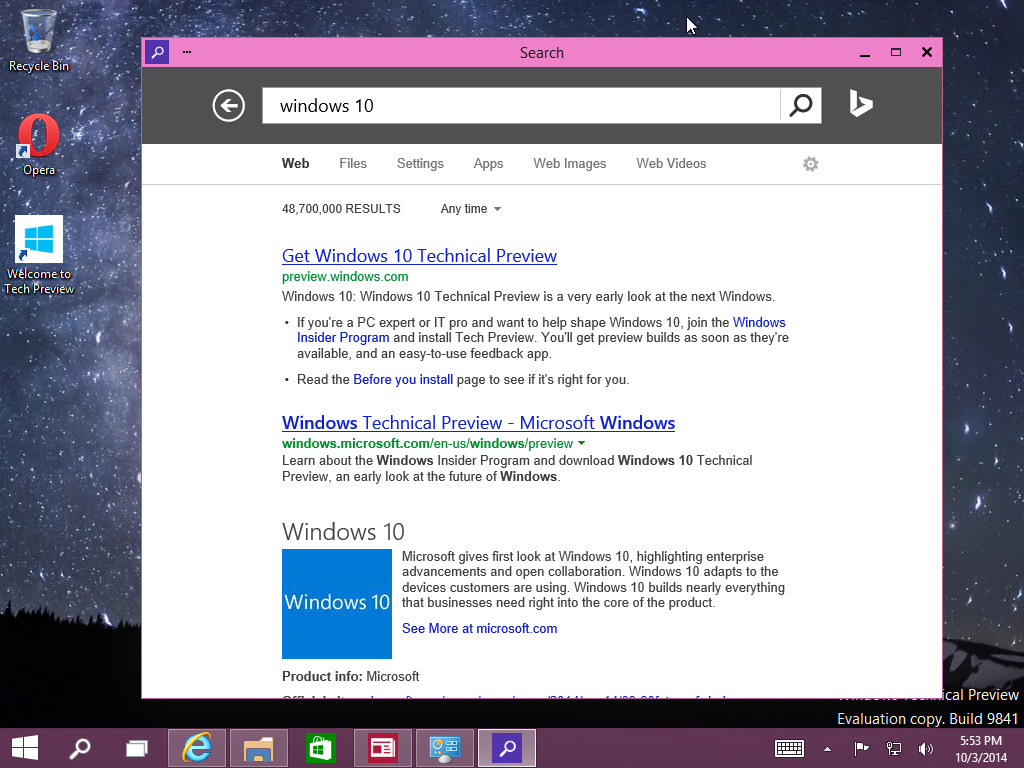Image resolution: width=1024 pixels, height=768 pixels.
Task: Expand the arrow beside windows.microsoft.com URL
Action: coord(581,443)
